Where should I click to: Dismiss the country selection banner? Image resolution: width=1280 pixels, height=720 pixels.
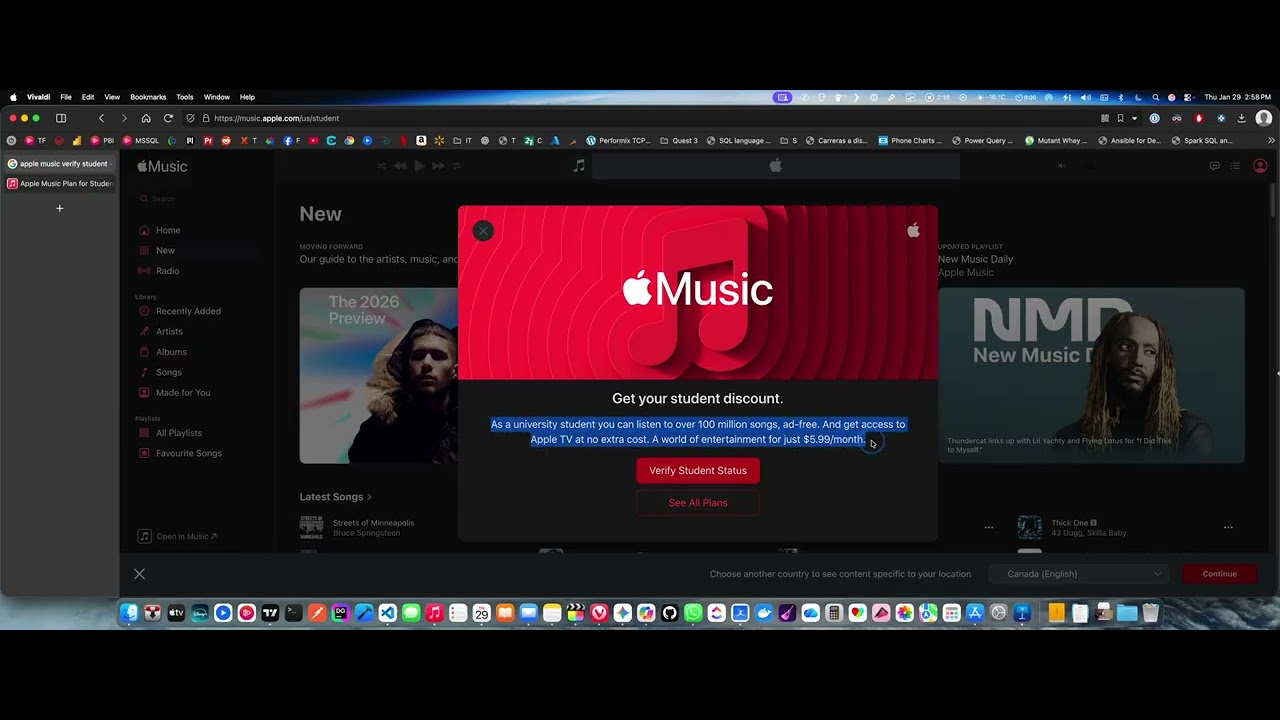tap(139, 574)
